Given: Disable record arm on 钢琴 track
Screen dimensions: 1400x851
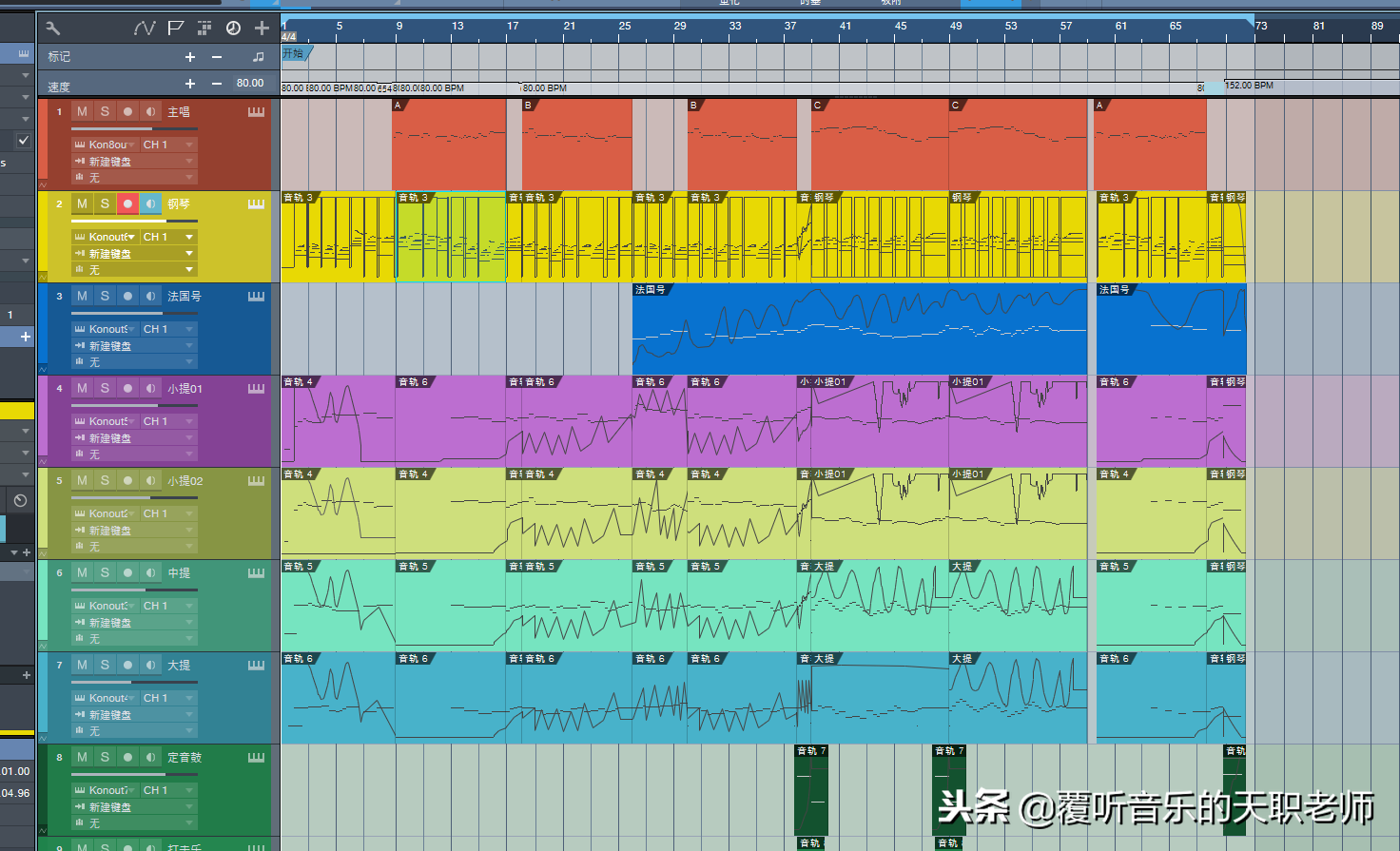Looking at the screenshot, I should click(x=127, y=204).
